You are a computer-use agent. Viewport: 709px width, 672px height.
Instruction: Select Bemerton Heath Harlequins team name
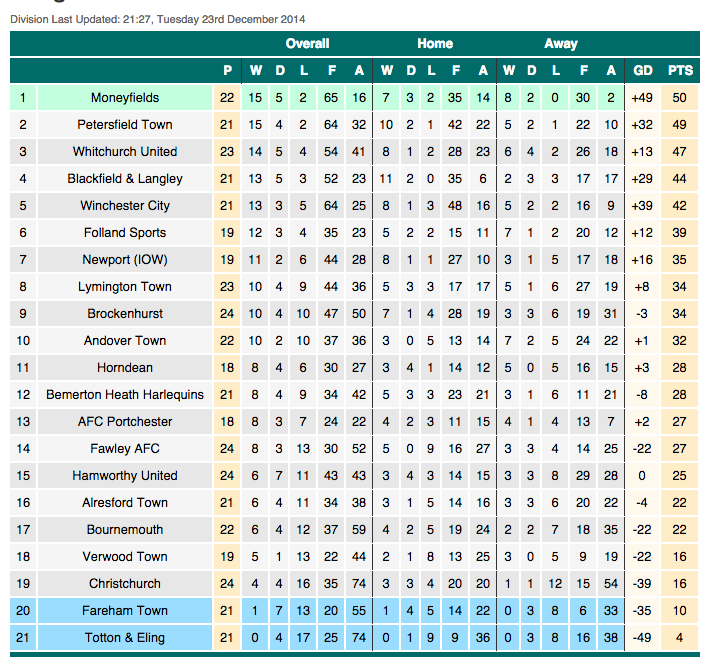[125, 395]
